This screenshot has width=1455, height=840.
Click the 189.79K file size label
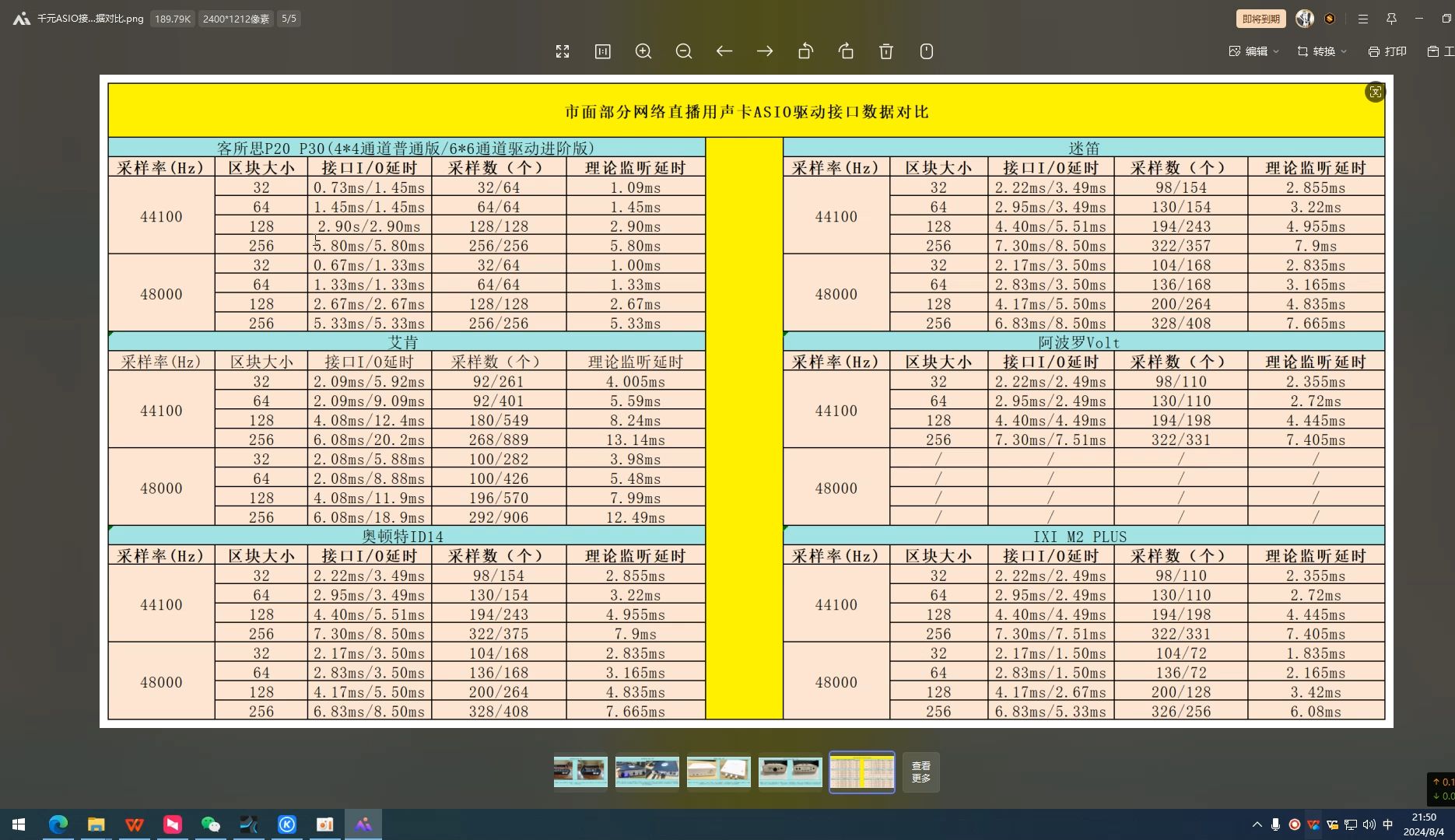(173, 19)
